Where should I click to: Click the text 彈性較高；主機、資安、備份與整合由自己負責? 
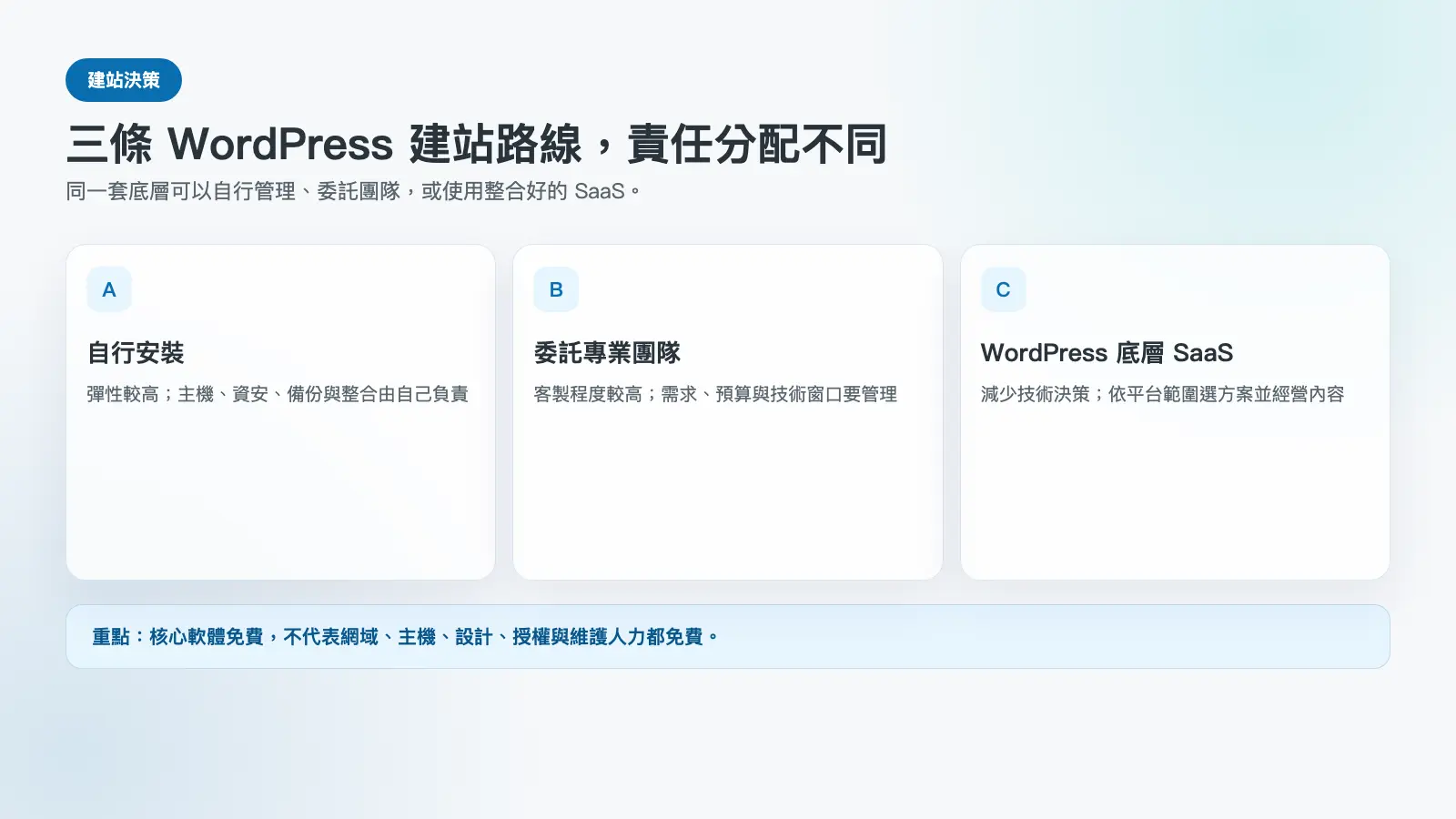coord(278,394)
